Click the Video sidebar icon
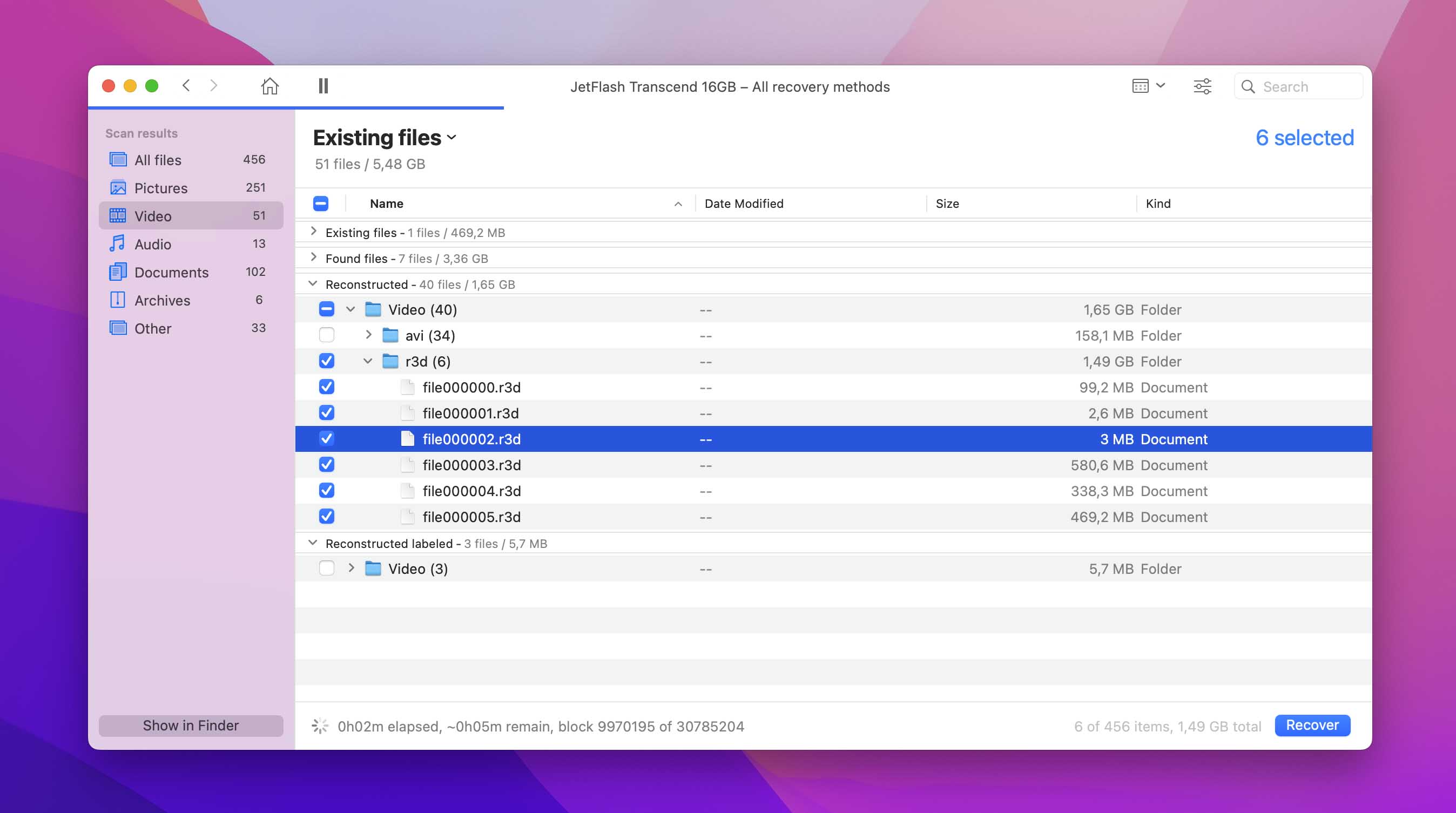1456x813 pixels. (x=119, y=215)
